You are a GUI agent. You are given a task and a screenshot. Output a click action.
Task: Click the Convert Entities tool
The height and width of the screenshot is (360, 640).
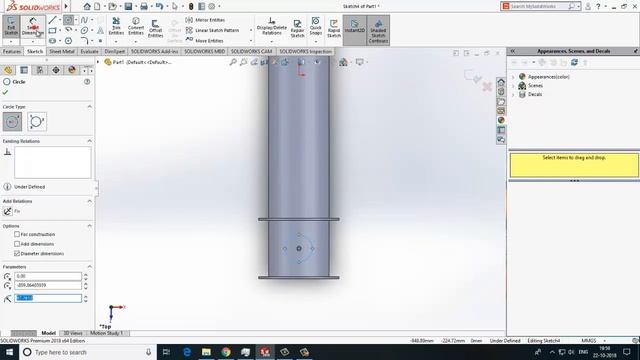136,27
